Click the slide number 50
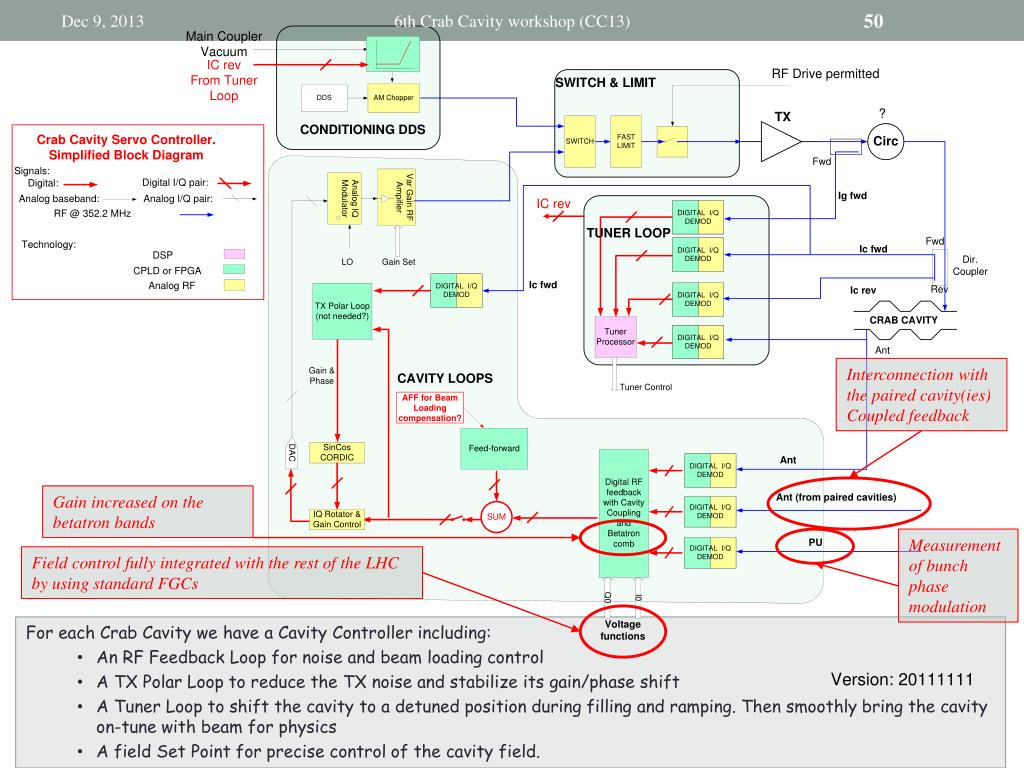This screenshot has width=1024, height=768. point(873,21)
